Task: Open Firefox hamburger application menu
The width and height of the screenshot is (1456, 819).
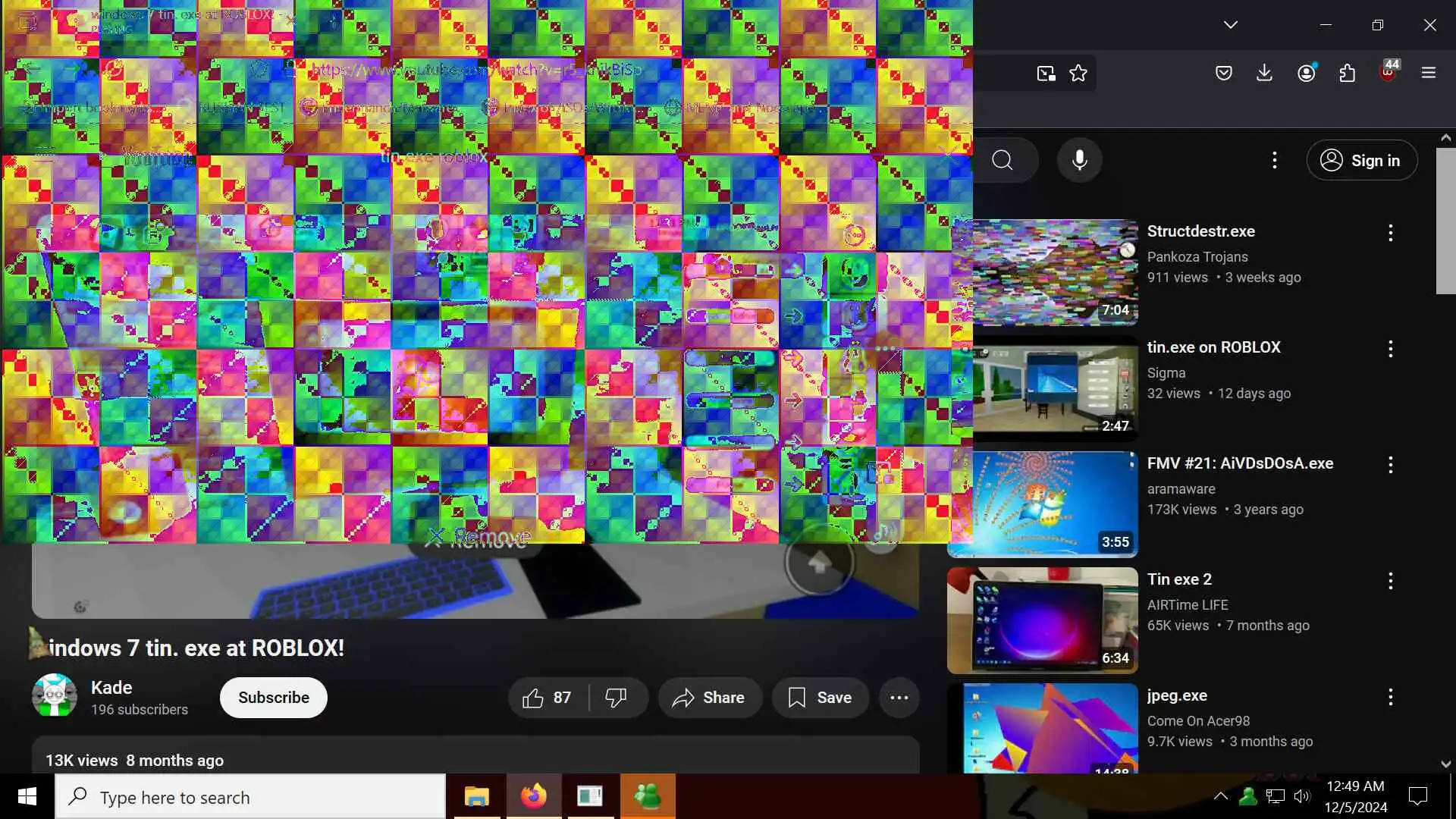Action: 1429,73
